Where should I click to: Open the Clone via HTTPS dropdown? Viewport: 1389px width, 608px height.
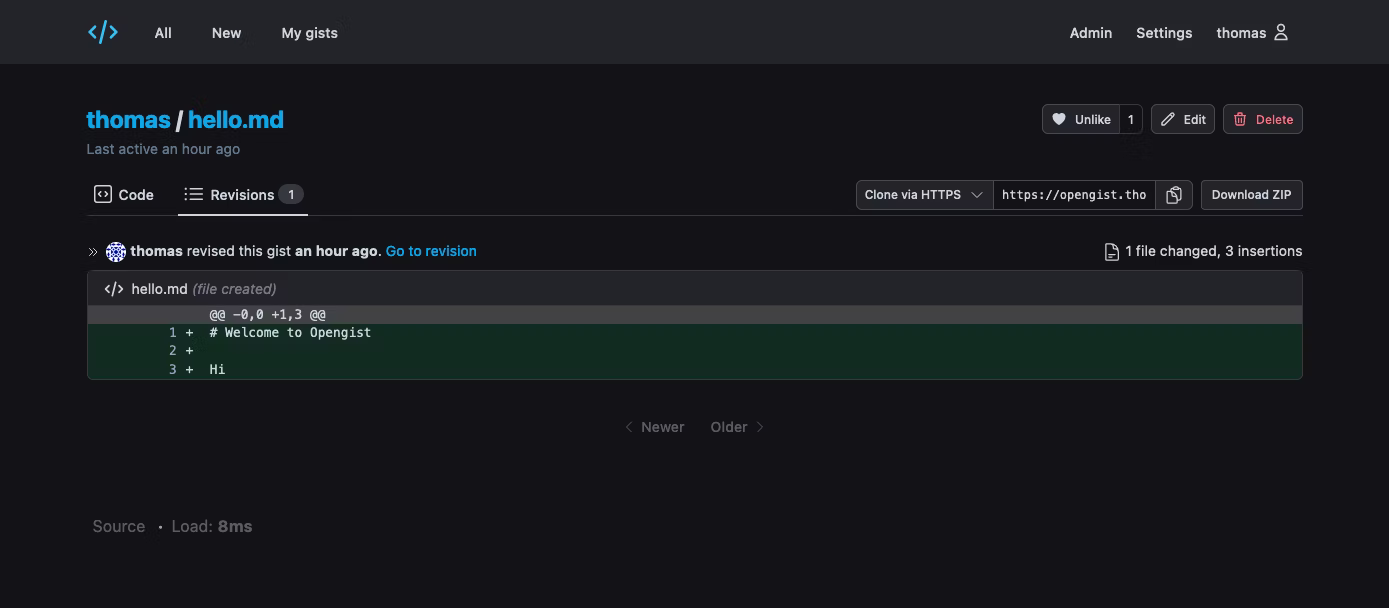point(925,195)
